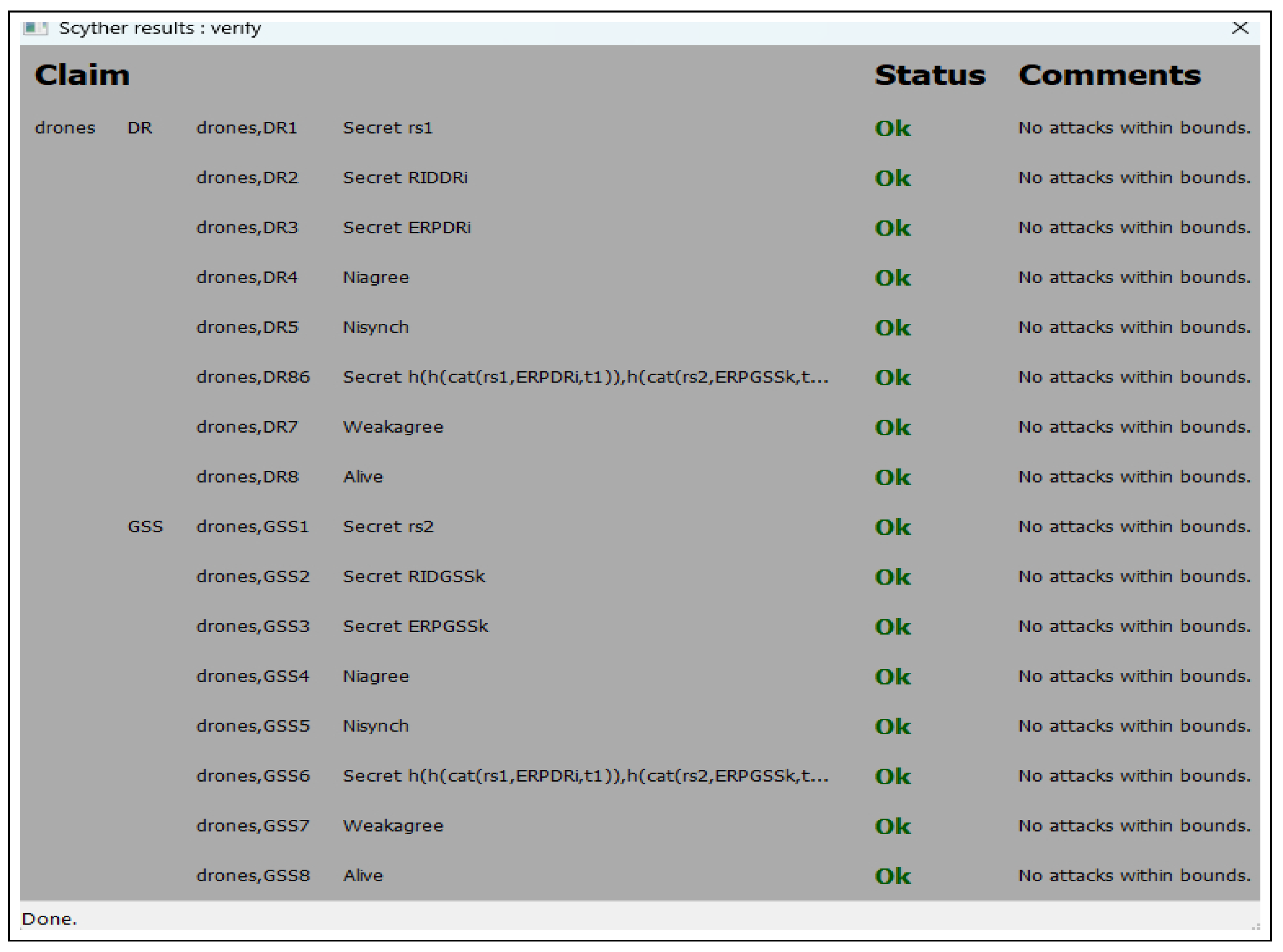Viewport: 1283px width, 952px height.
Task: Click drones,GSS3 claim identifier
Action: coord(253,626)
